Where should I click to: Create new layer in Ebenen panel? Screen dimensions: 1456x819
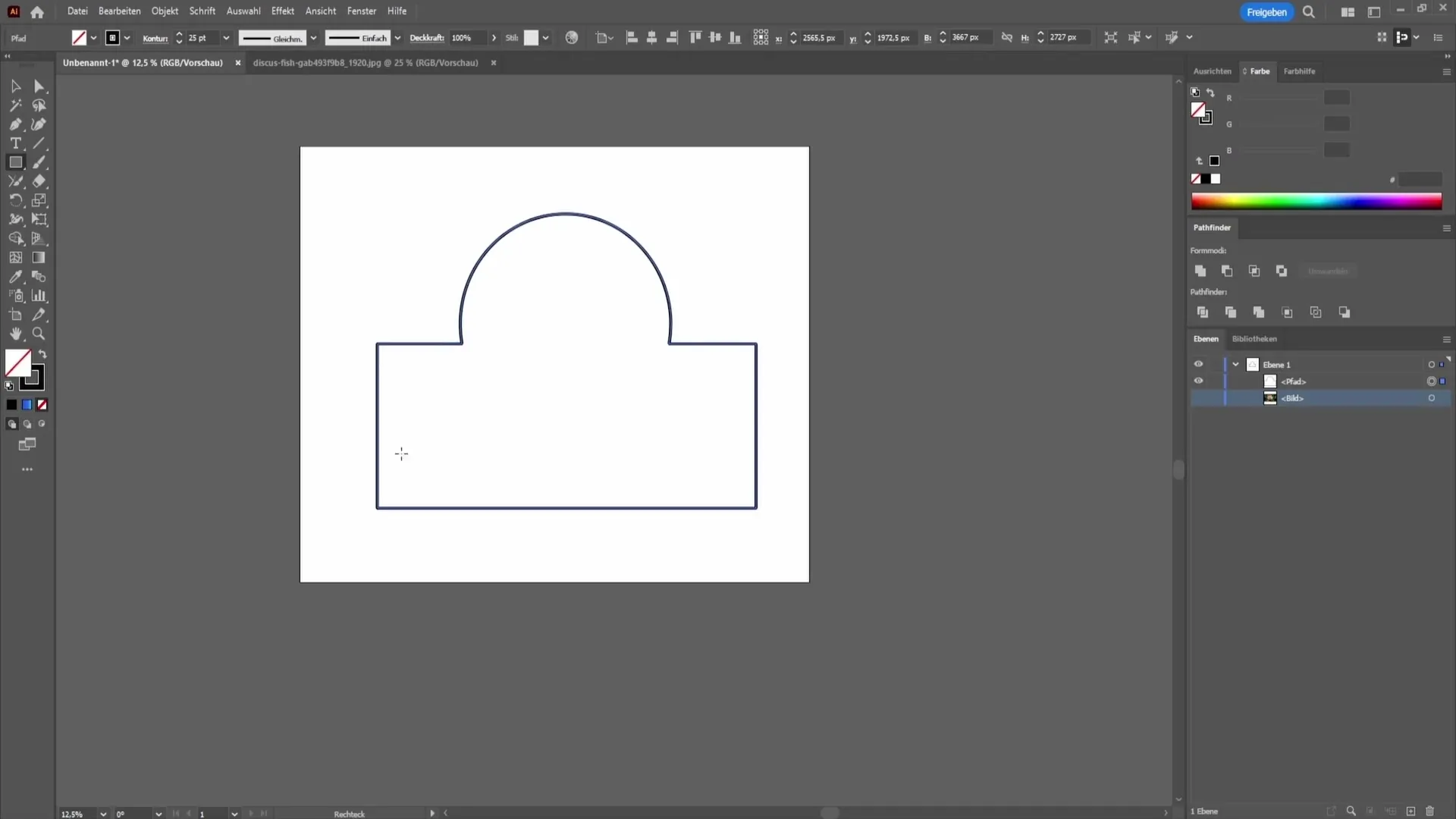[x=1410, y=811]
